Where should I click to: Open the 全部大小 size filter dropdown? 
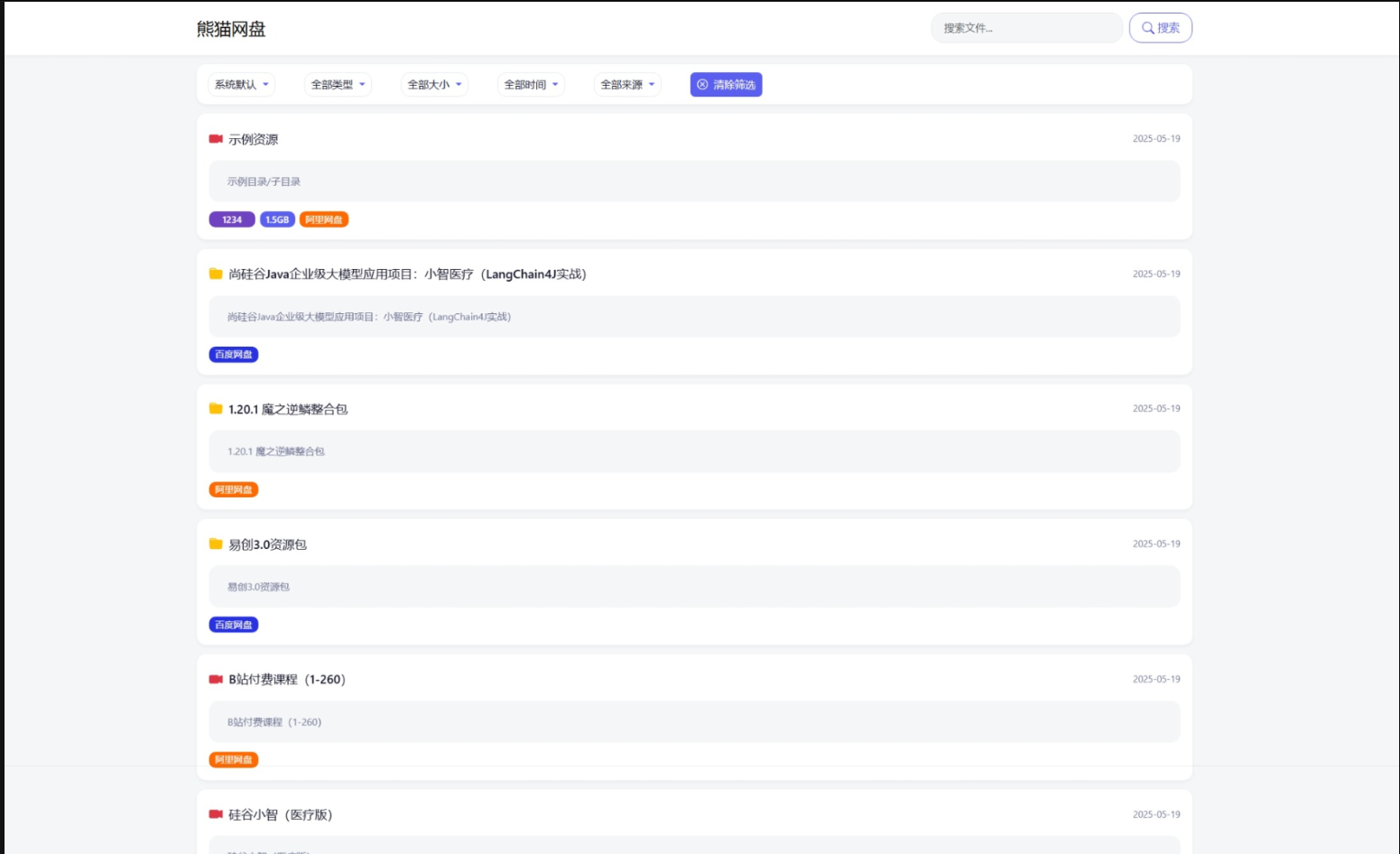coord(435,85)
